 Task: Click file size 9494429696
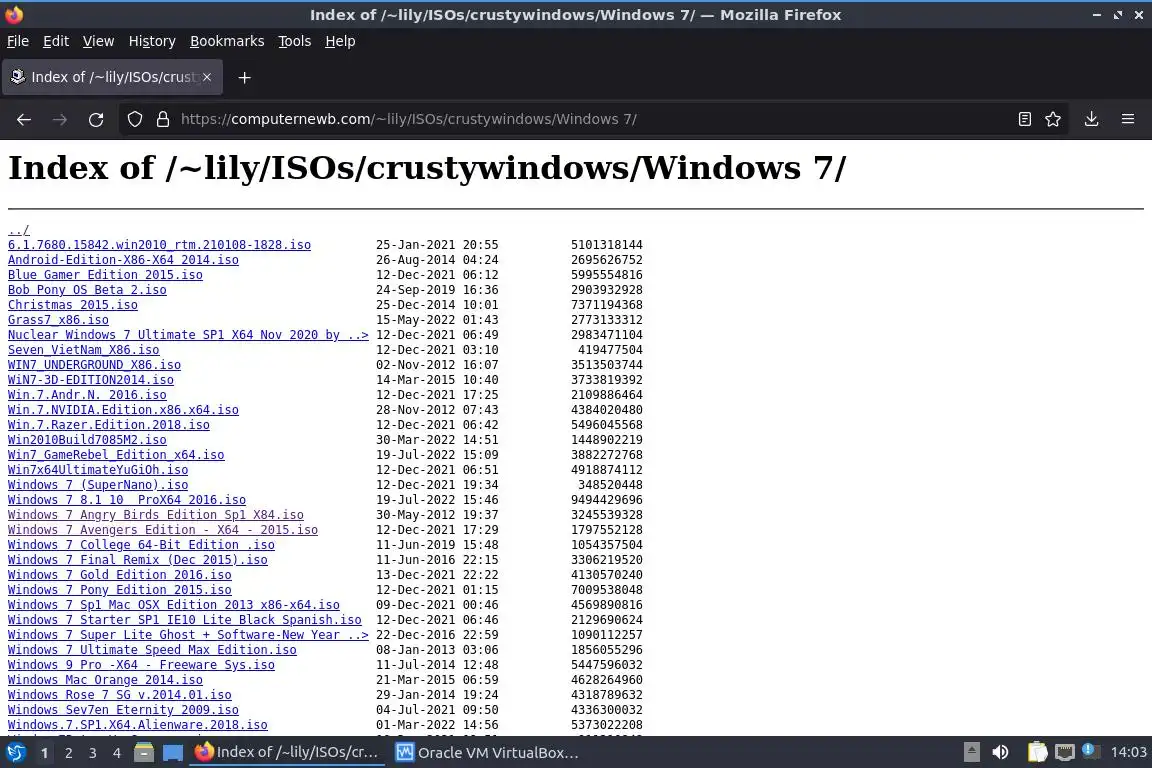[607, 500]
